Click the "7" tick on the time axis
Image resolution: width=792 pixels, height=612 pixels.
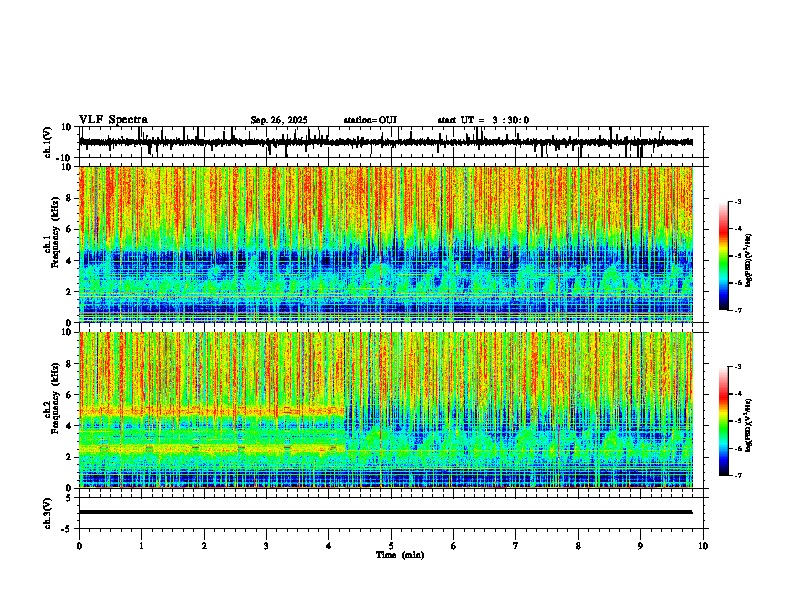[x=516, y=546]
